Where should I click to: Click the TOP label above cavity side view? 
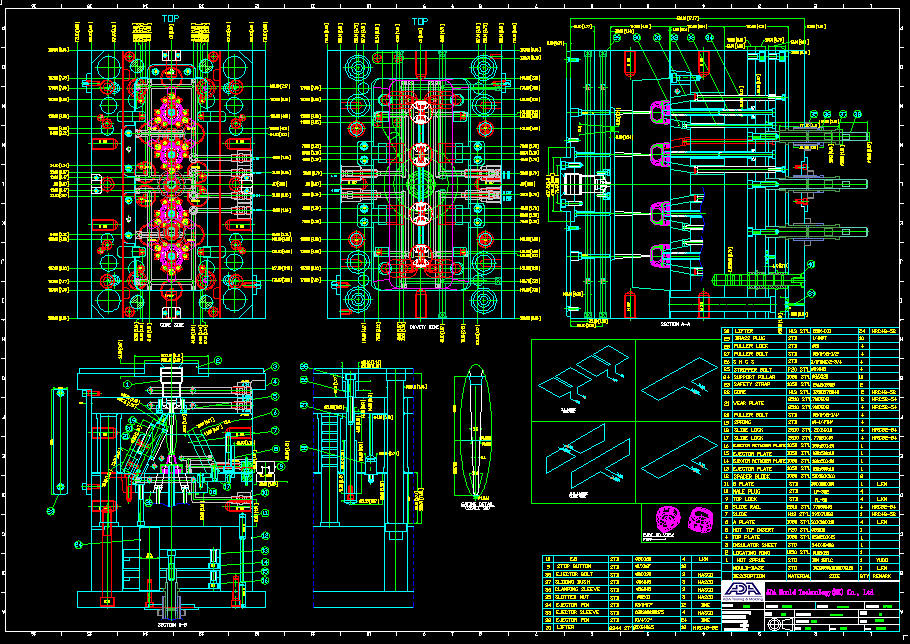(420, 21)
